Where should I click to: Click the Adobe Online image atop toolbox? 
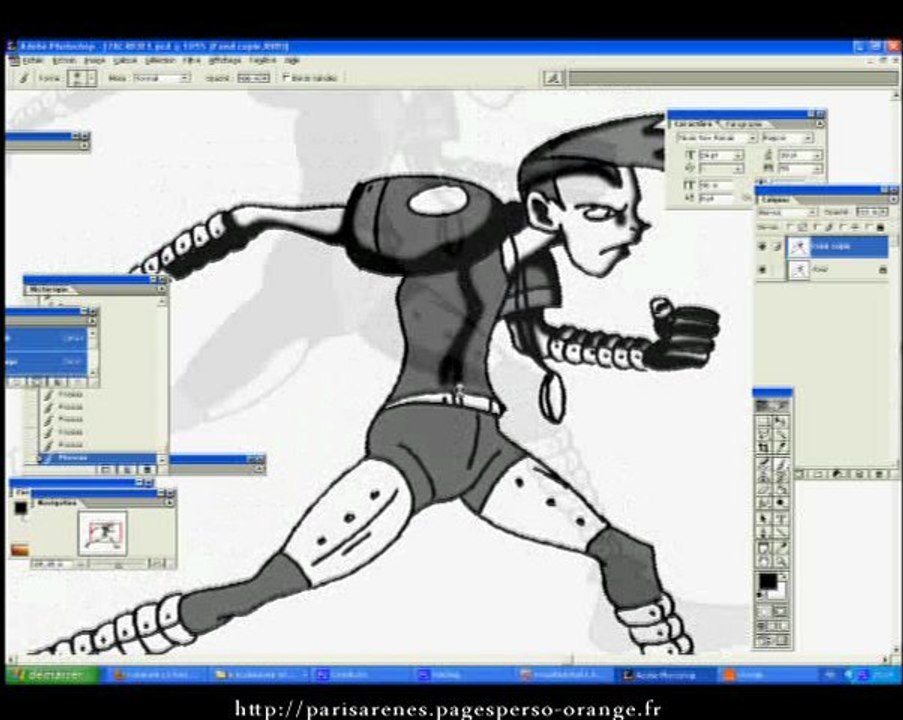[x=772, y=406]
